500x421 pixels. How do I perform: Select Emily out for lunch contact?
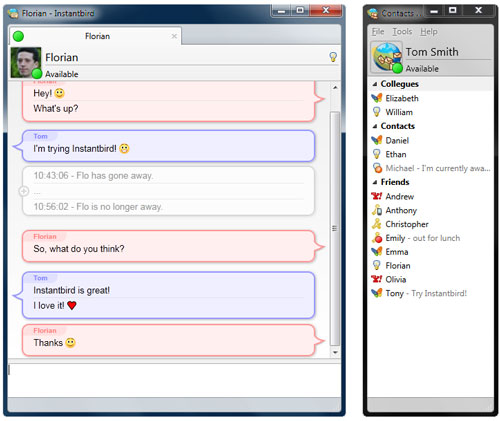[430, 238]
